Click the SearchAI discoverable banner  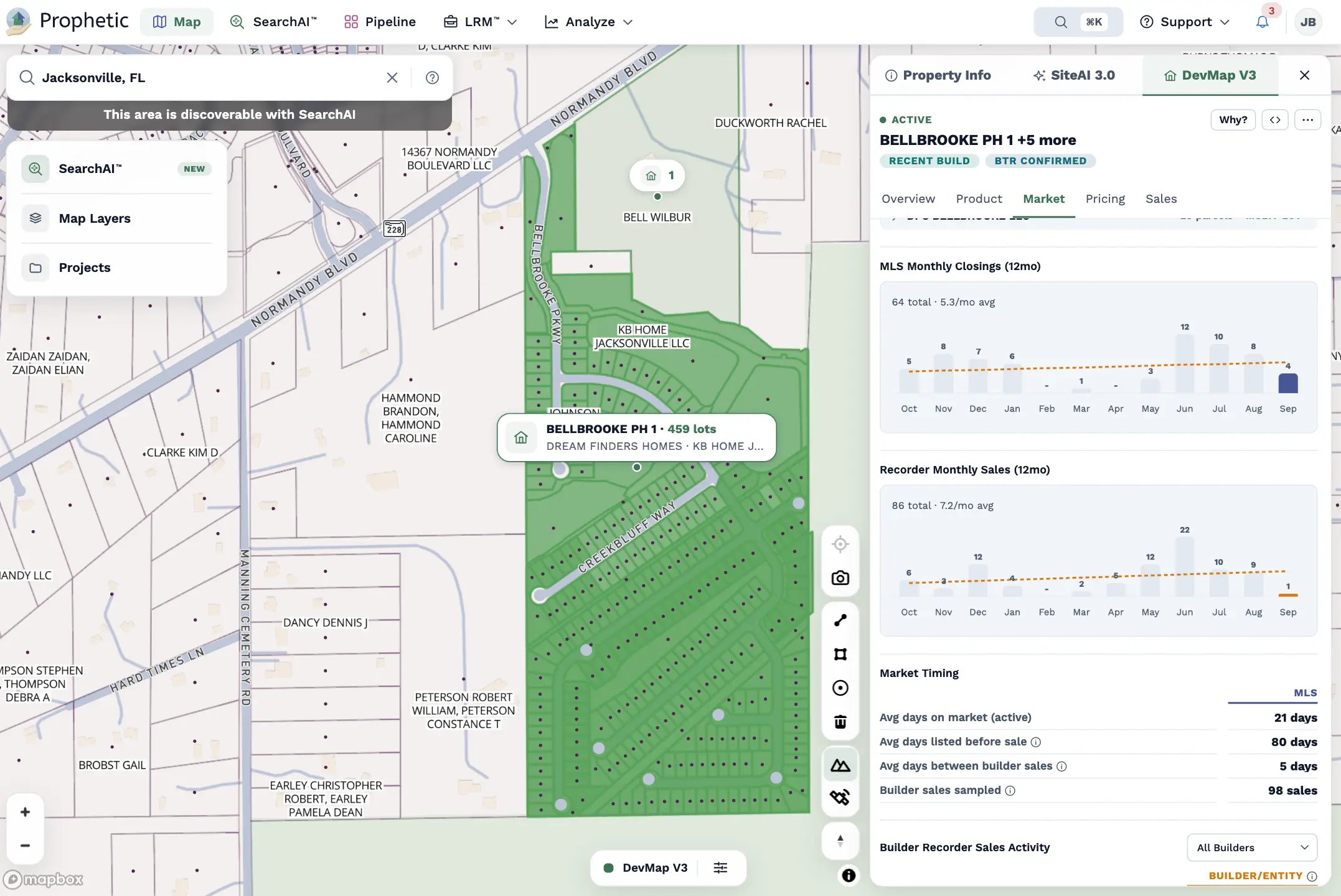point(230,114)
